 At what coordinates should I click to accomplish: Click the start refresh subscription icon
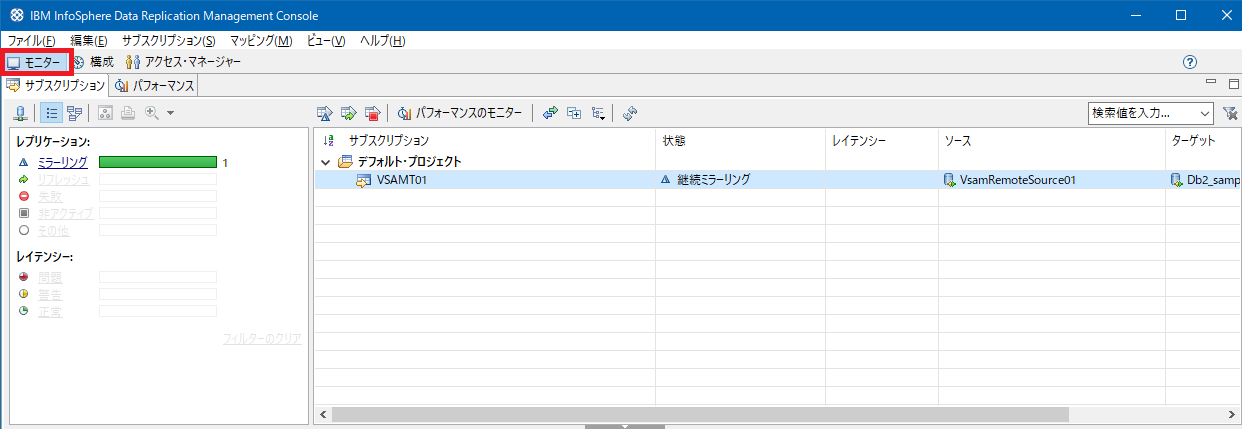pos(348,114)
